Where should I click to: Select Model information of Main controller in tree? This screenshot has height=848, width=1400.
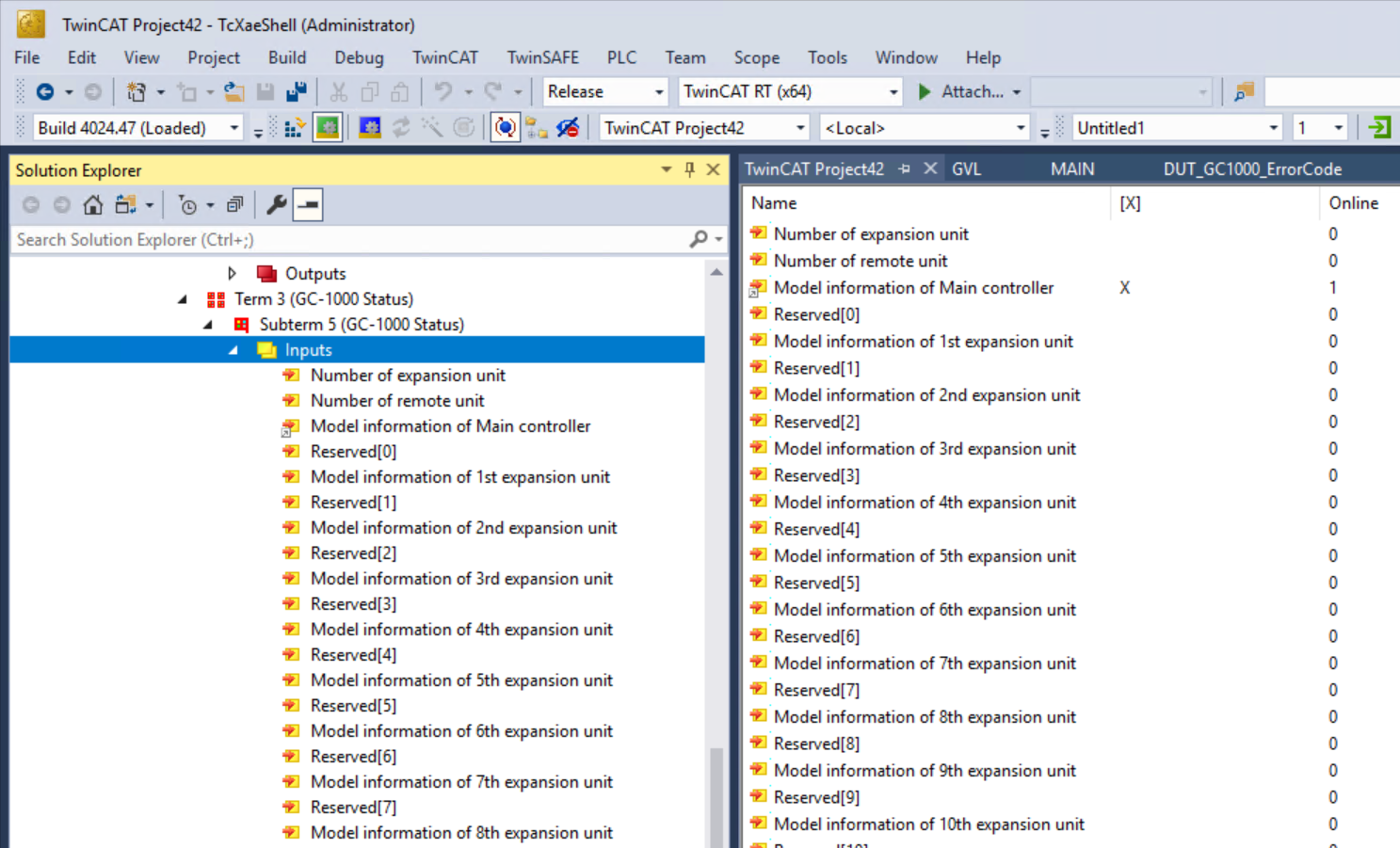pos(450,426)
